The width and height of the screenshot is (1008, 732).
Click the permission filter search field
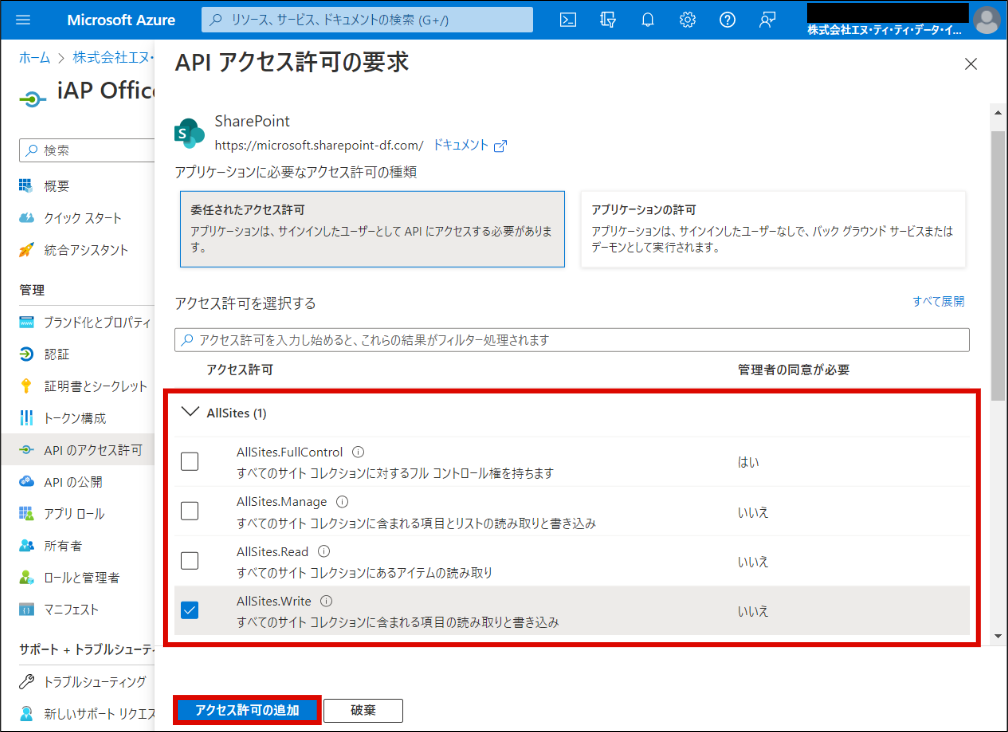[572, 340]
